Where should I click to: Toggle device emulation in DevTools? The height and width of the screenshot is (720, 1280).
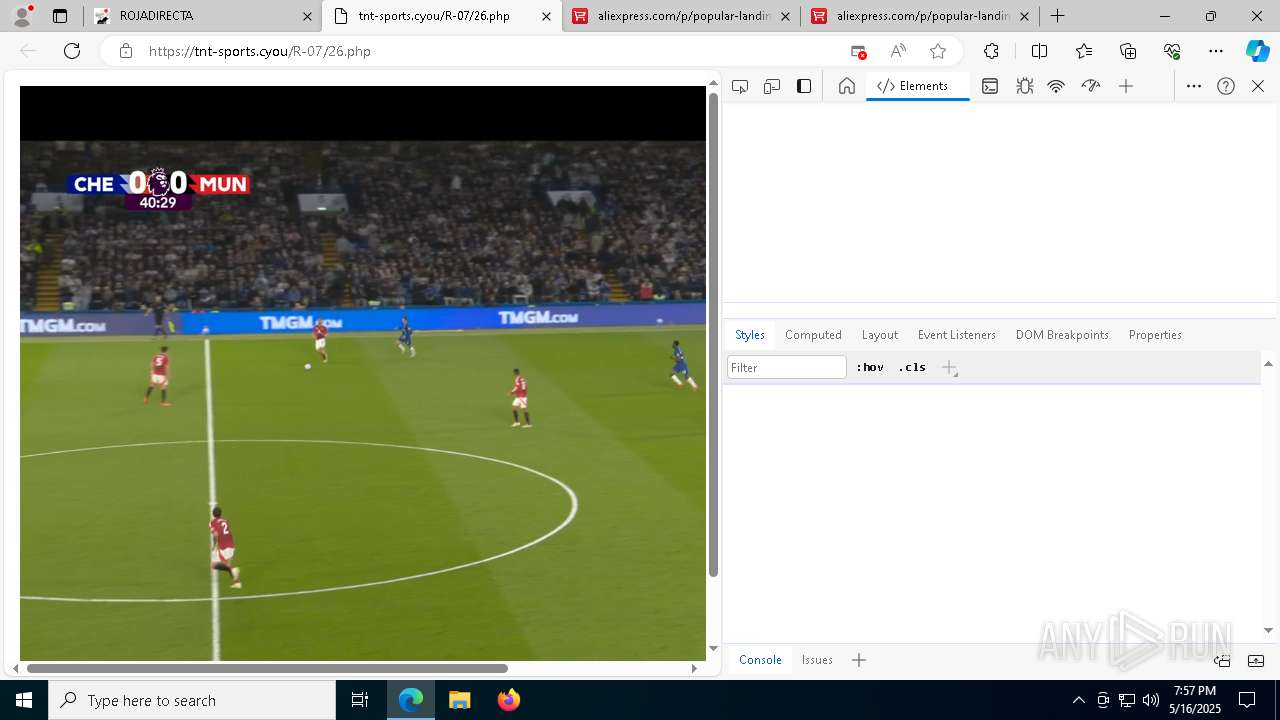click(772, 86)
